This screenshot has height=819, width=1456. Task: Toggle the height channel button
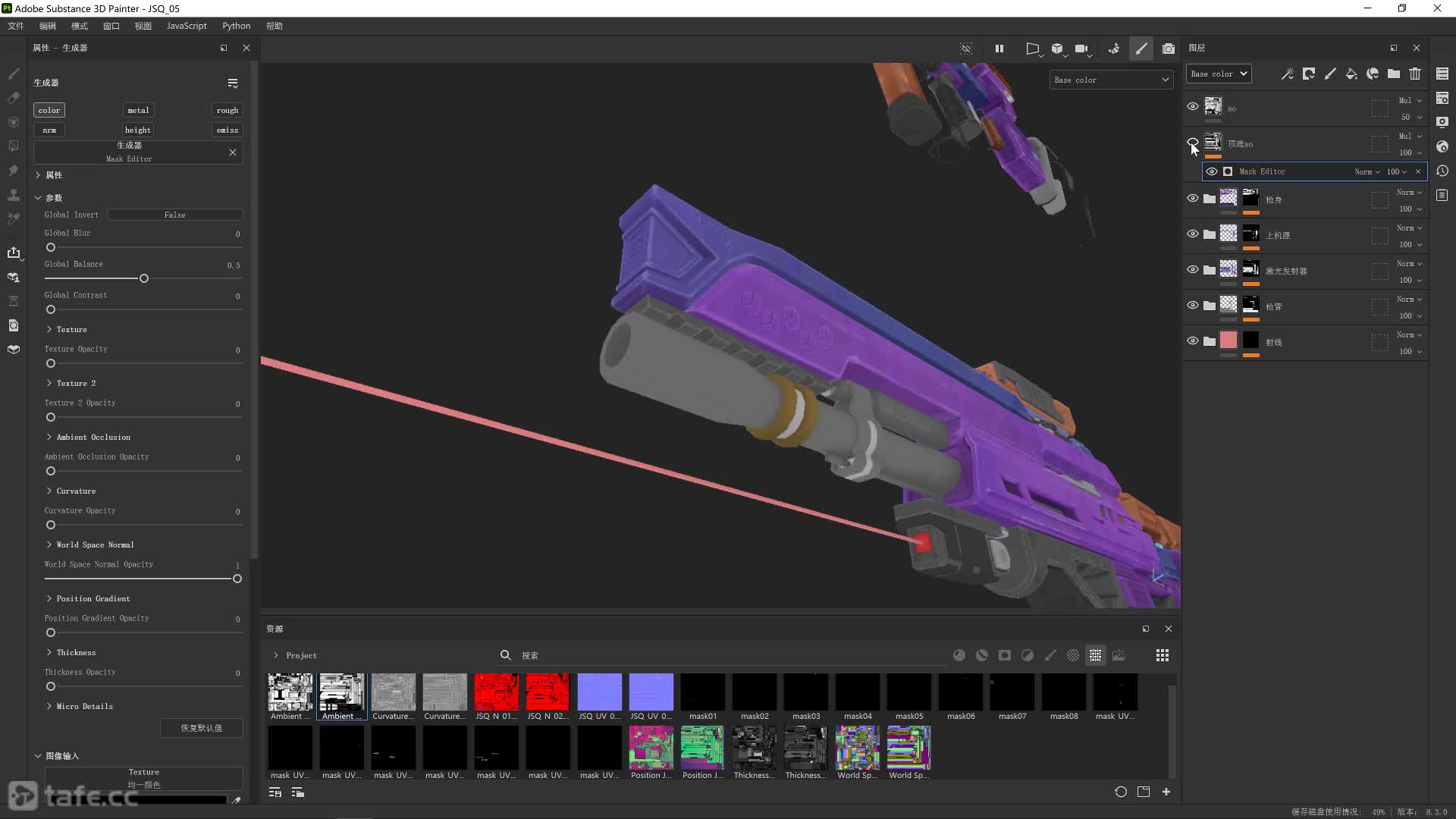[x=138, y=130]
